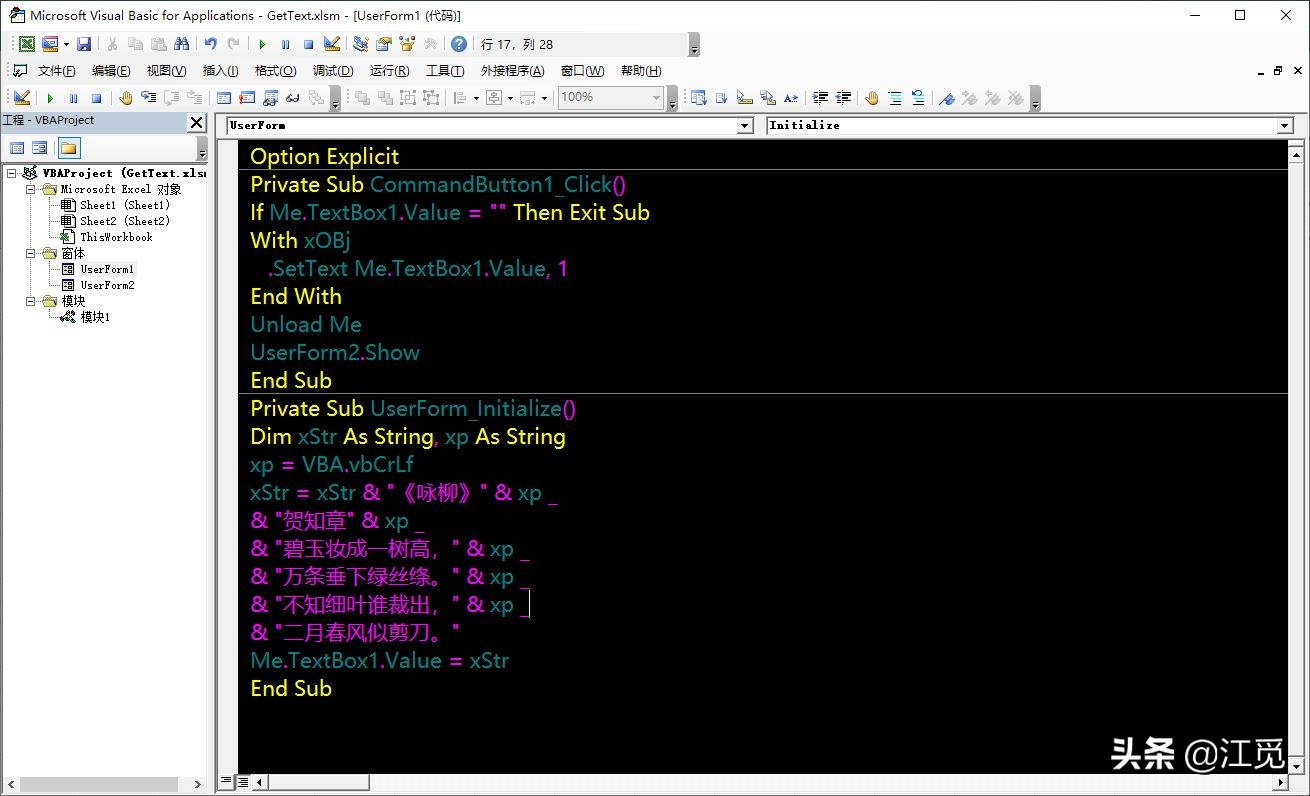
Task: Click the blue Help question mark icon
Action: 458,44
